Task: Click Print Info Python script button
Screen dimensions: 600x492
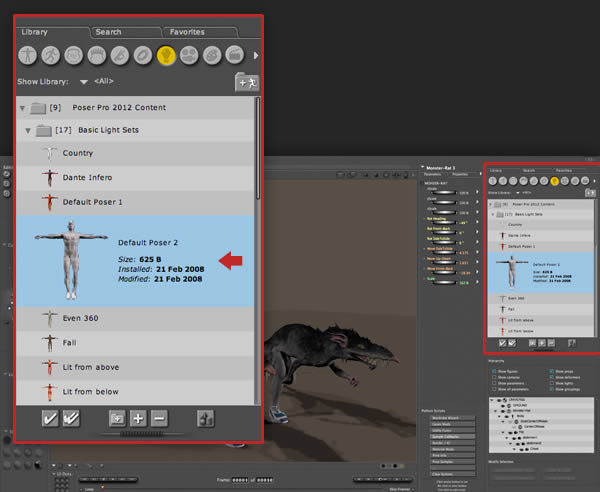Action: click(453, 456)
